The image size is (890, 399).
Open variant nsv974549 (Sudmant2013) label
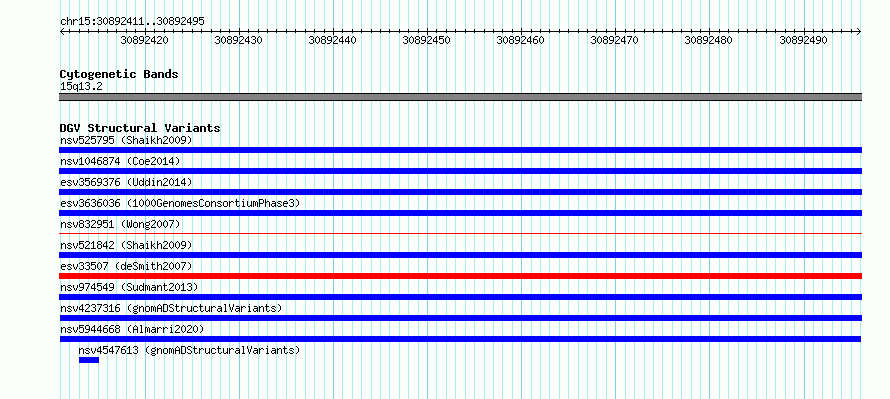point(129,287)
